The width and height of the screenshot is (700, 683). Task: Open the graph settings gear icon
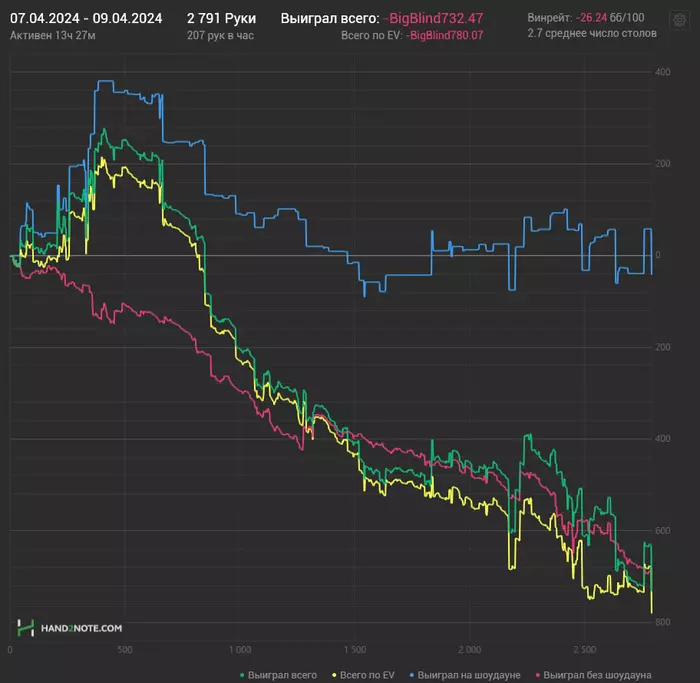point(679,21)
